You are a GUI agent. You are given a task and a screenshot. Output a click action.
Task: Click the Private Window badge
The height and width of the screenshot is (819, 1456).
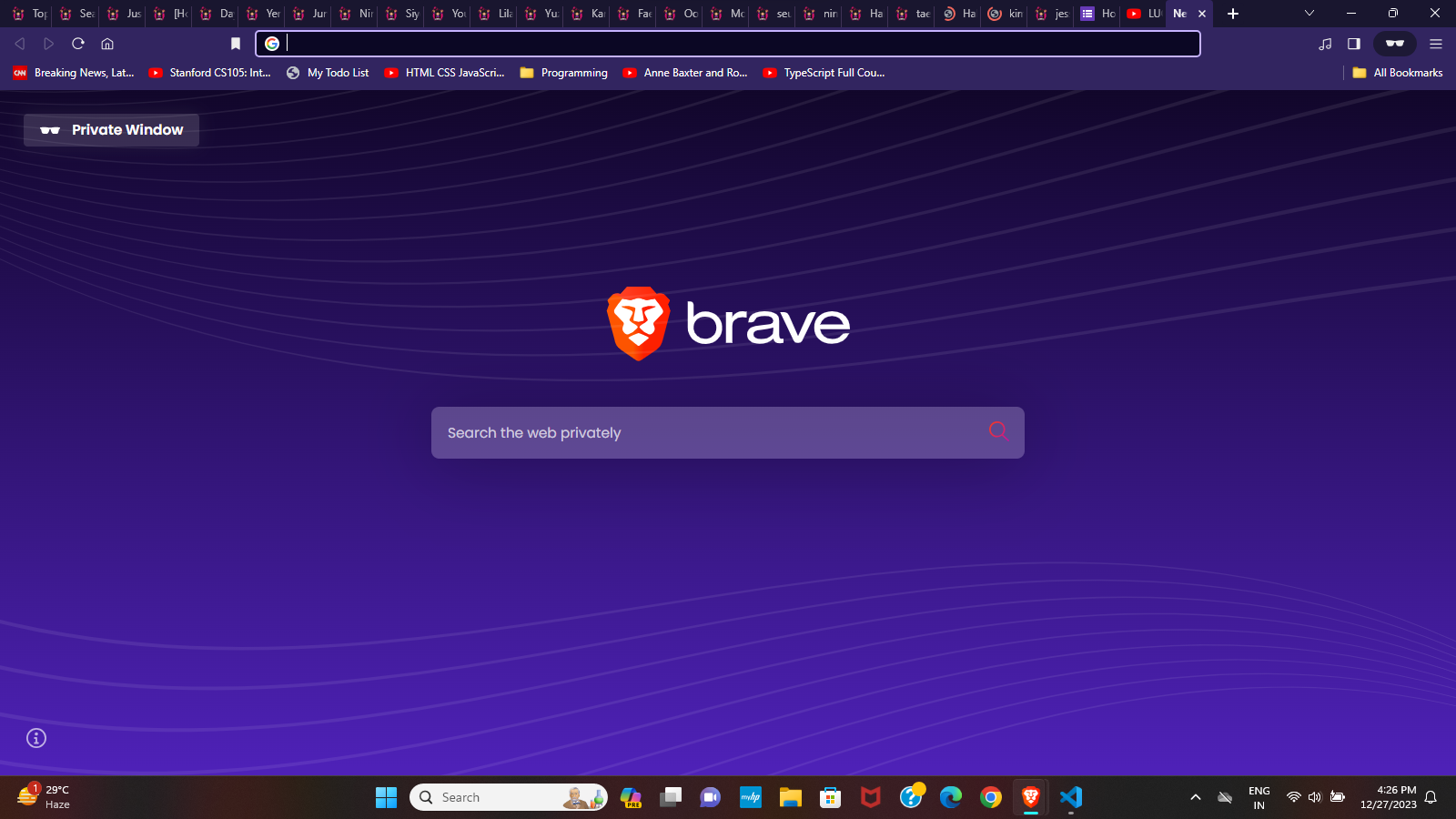click(111, 130)
